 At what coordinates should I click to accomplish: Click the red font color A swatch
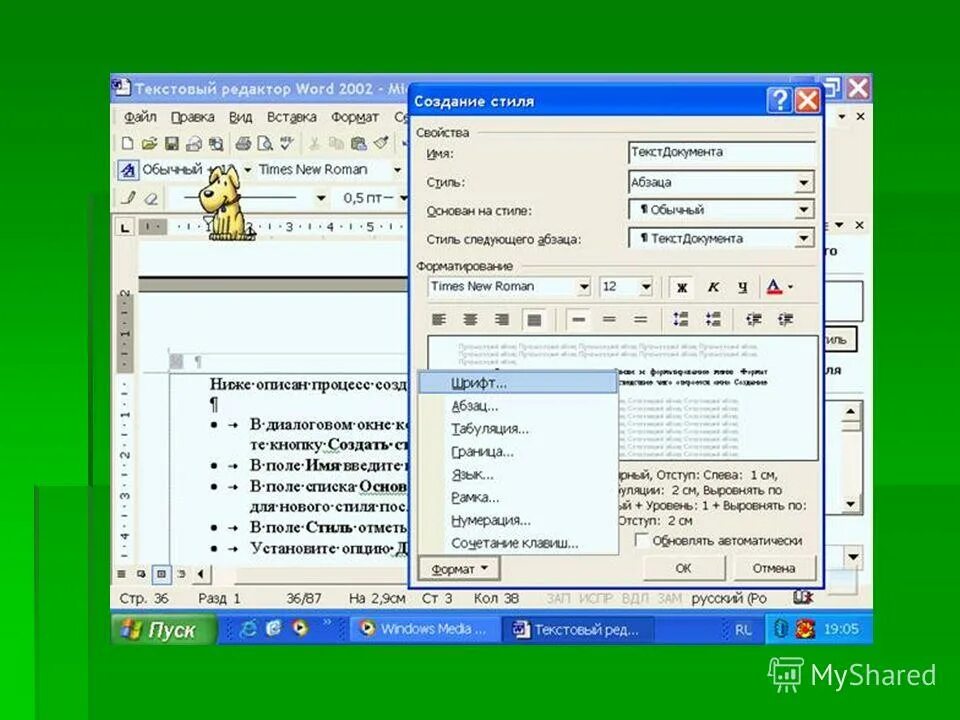[774, 287]
